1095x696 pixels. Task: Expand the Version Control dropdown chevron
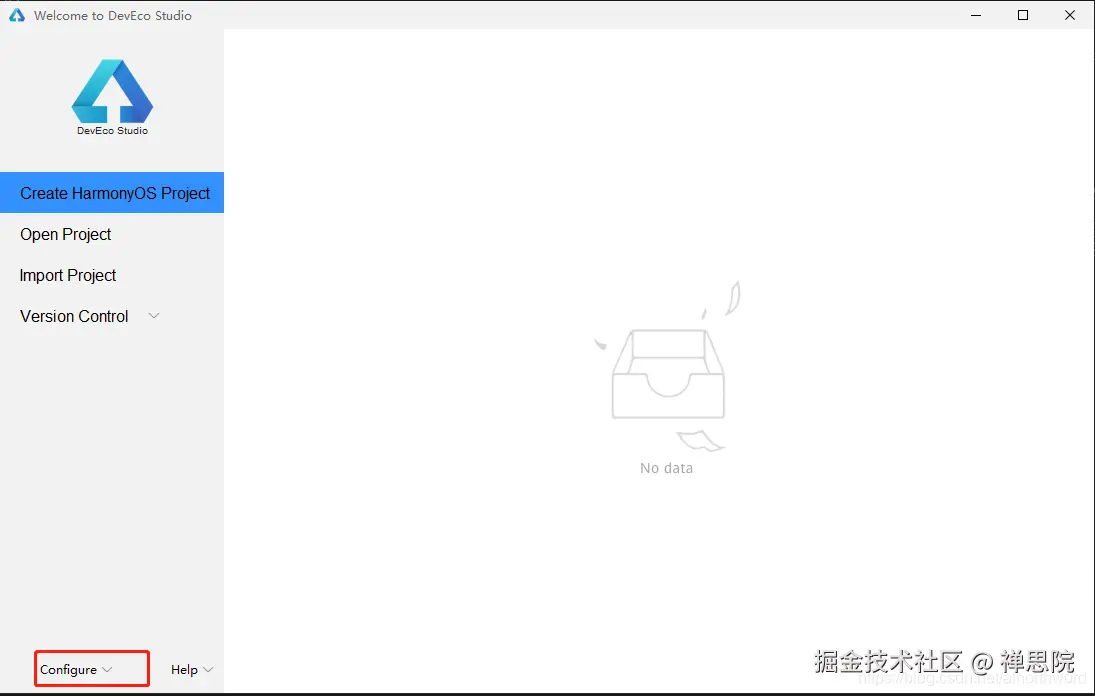(x=154, y=316)
